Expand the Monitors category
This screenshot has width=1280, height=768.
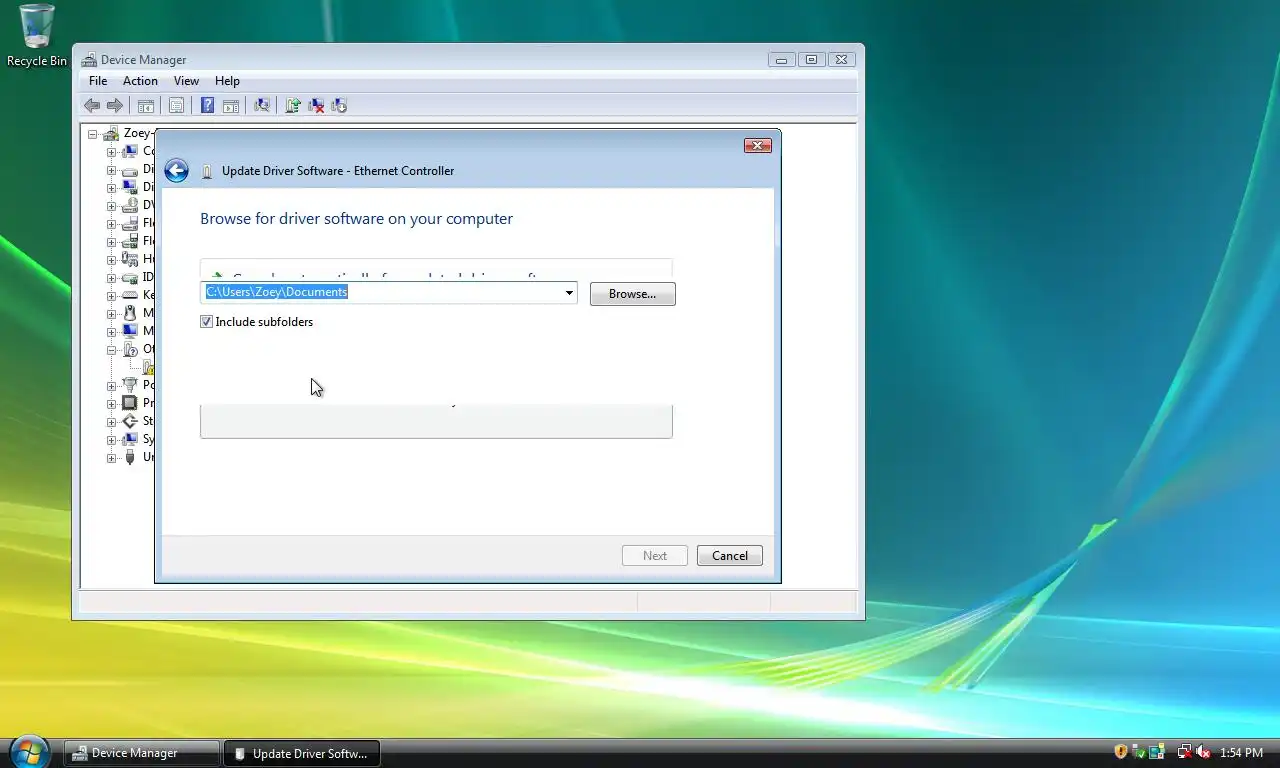pyautogui.click(x=111, y=332)
